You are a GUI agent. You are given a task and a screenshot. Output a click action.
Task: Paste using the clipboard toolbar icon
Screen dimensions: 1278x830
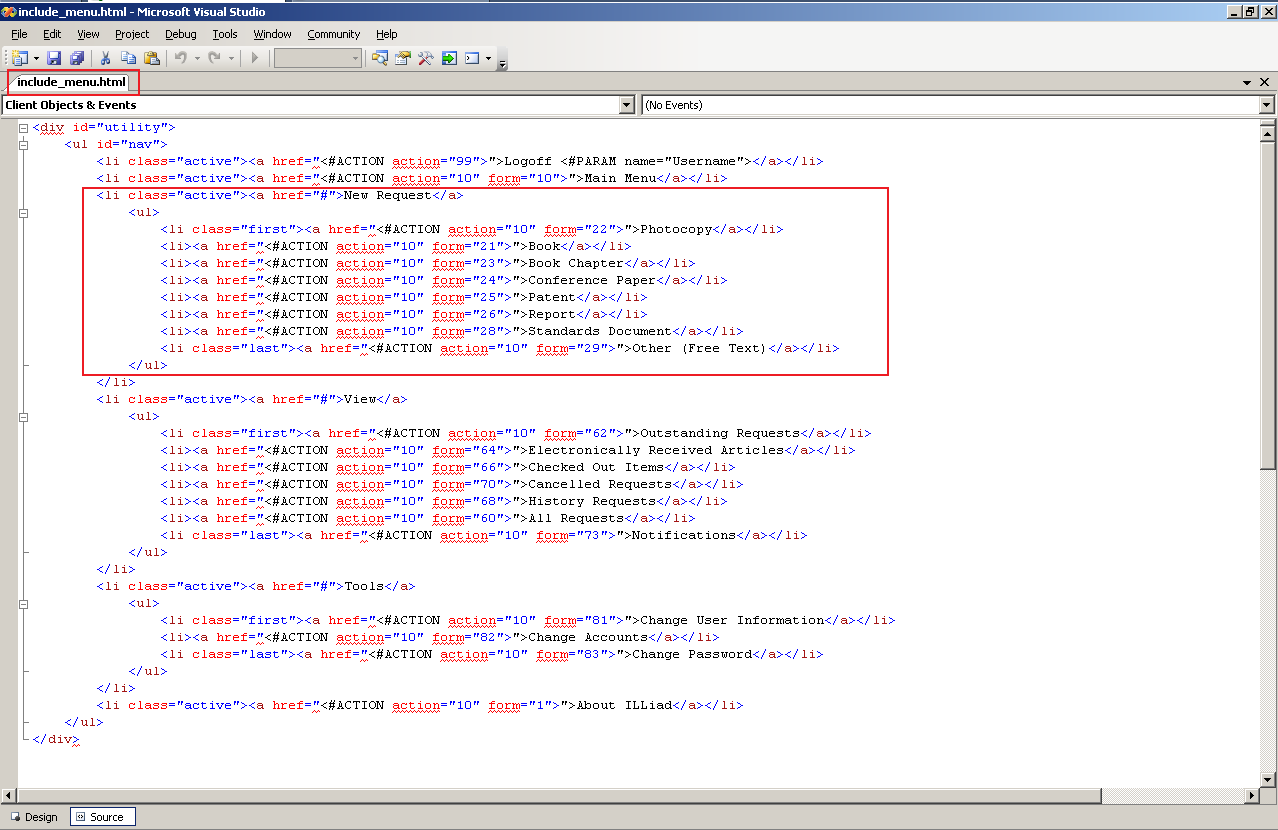coord(151,58)
